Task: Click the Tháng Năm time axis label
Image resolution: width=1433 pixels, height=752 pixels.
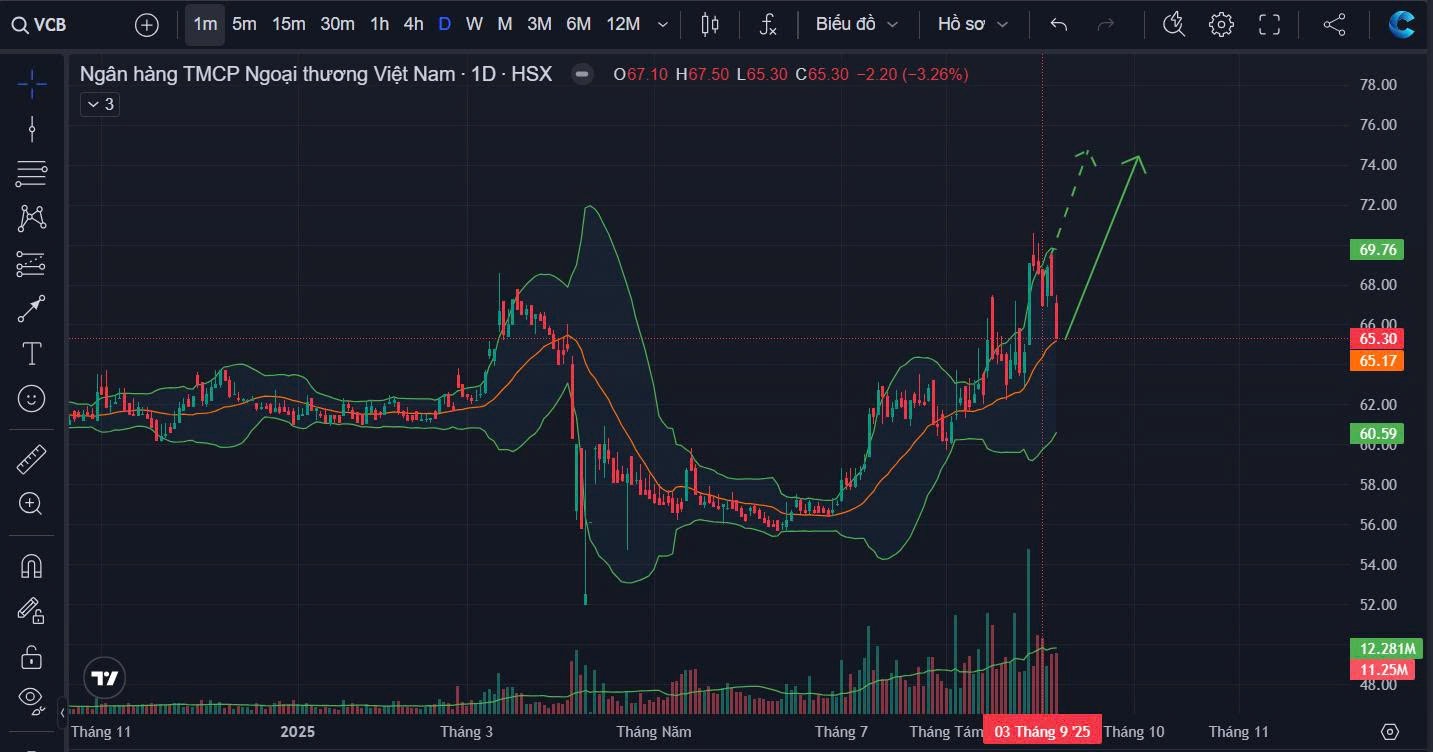Action: (653, 732)
